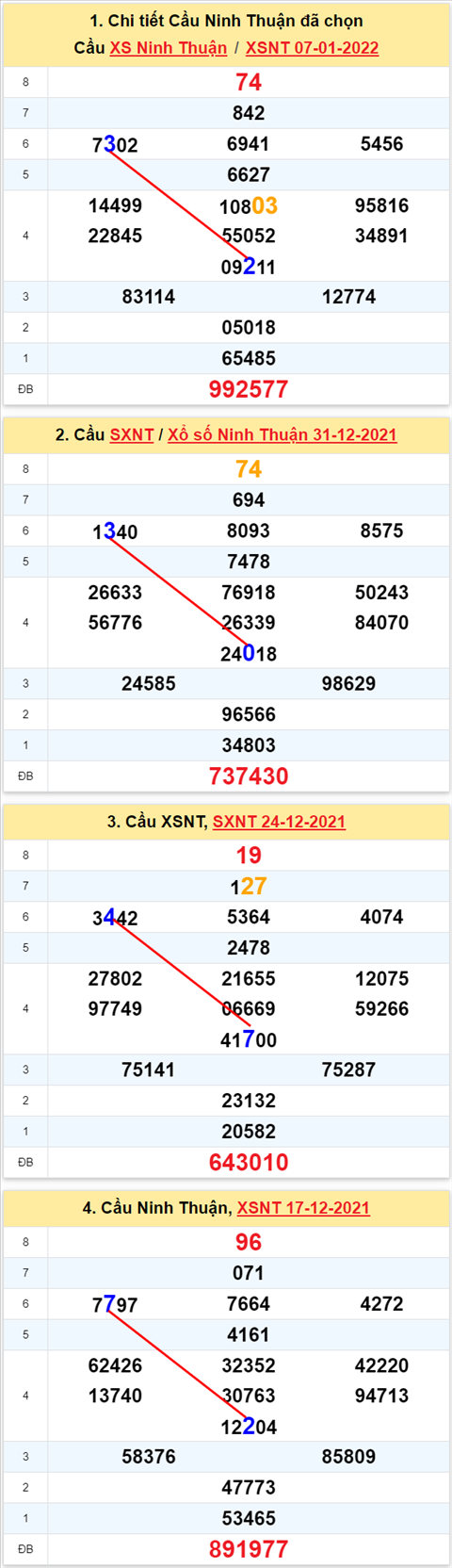Click eighth-prize number 19 in third table
This screenshot has height=1568, width=452.
(249, 855)
